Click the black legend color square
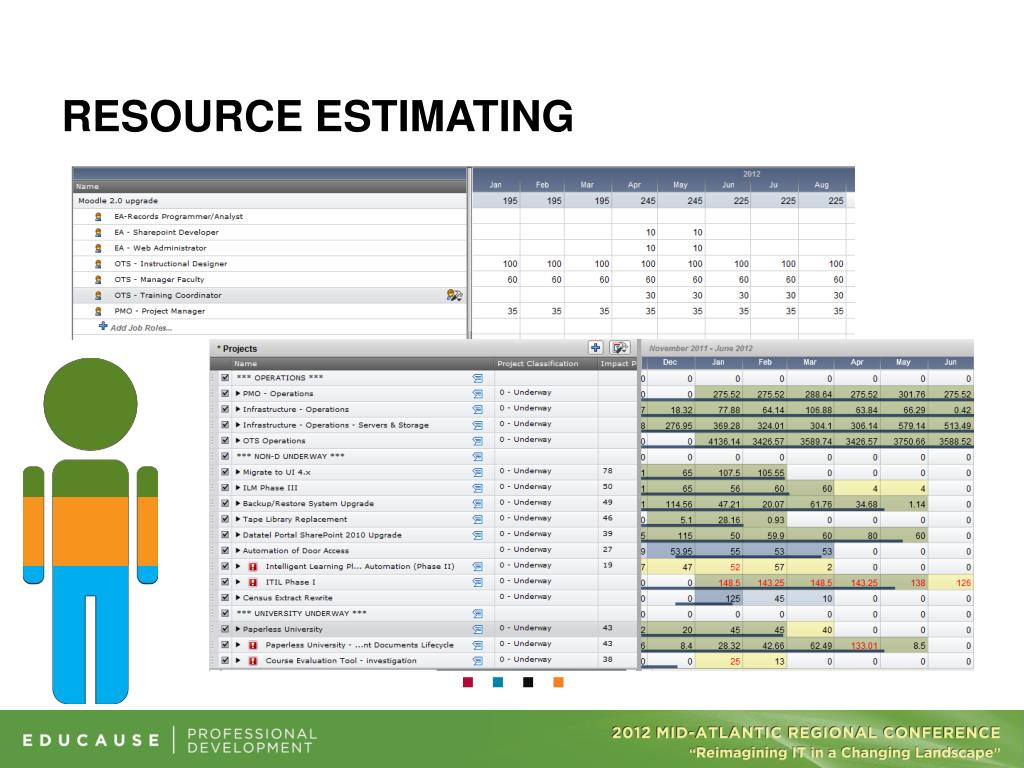The image size is (1024, 768). tap(528, 682)
